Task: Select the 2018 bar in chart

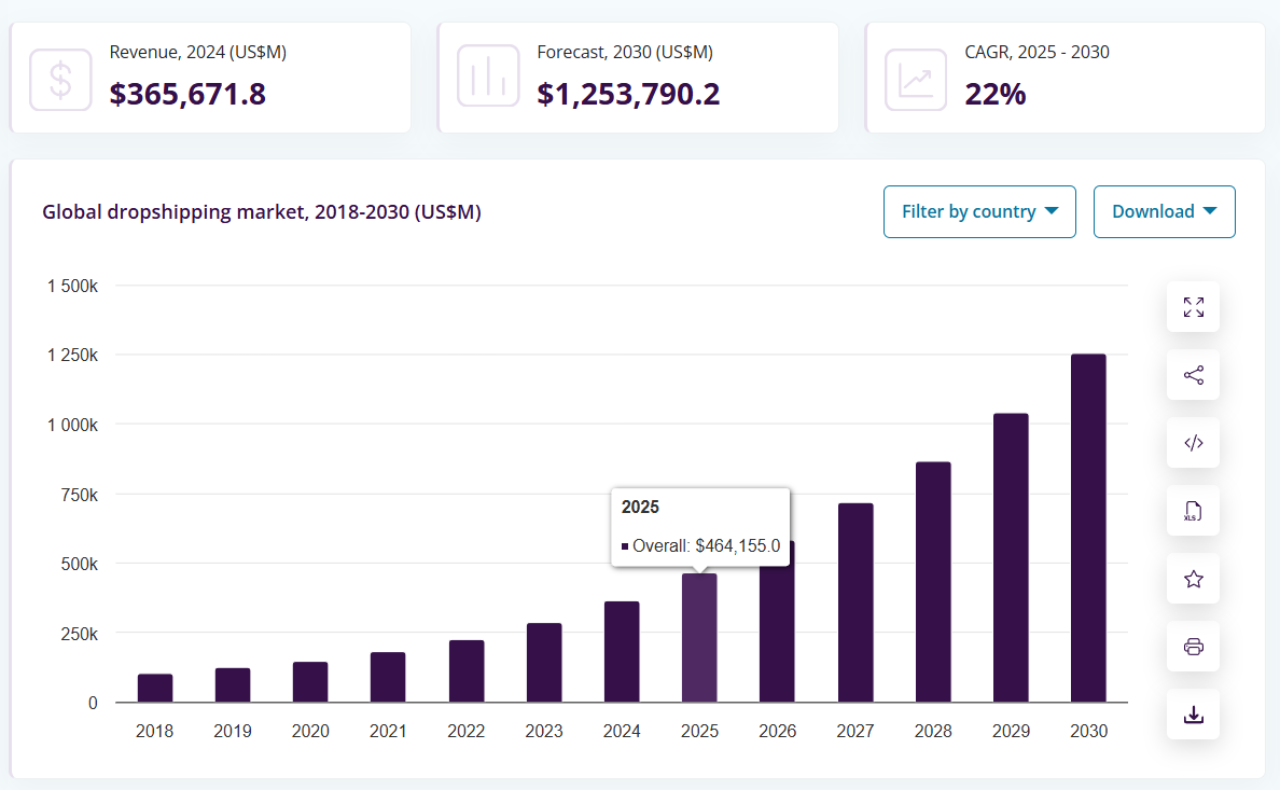Action: 155,688
